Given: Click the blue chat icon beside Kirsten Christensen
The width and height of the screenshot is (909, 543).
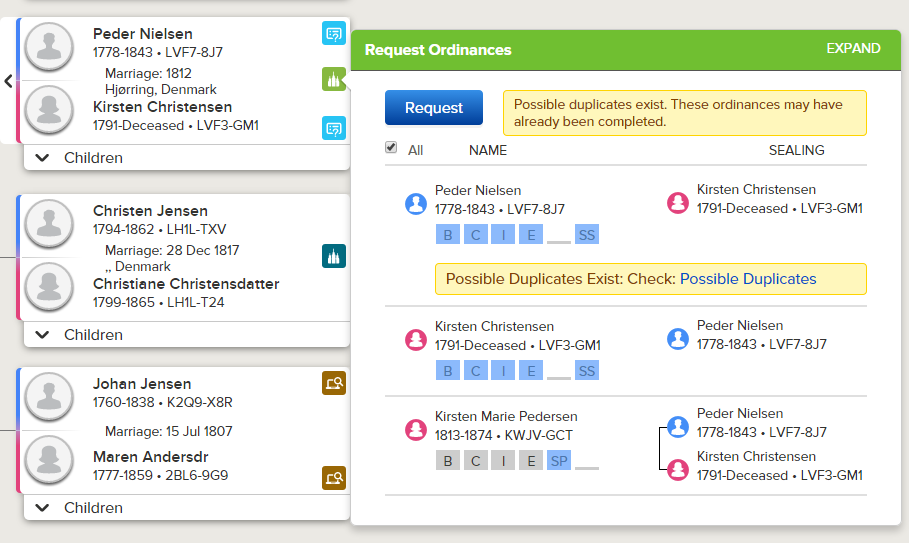Looking at the screenshot, I should pyautogui.click(x=334, y=128).
